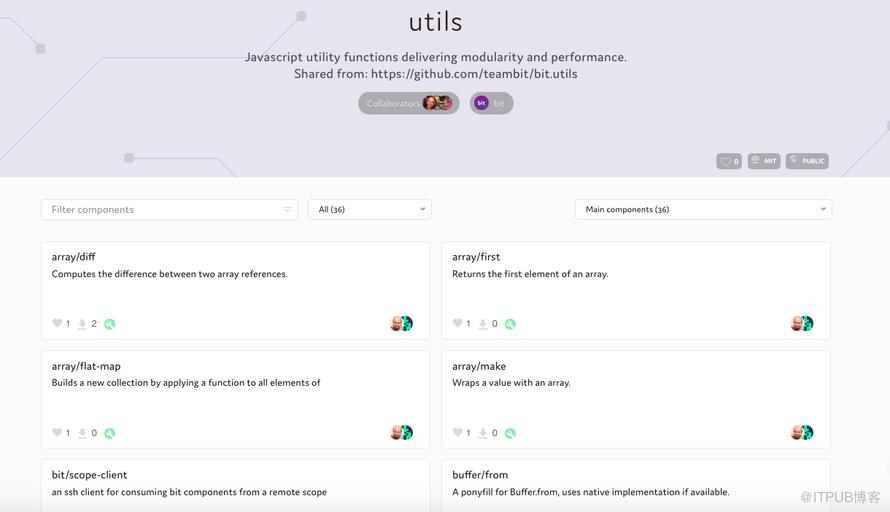Image resolution: width=890 pixels, height=512 pixels.
Task: Click the green status badge on array/first card
Action: coord(510,324)
